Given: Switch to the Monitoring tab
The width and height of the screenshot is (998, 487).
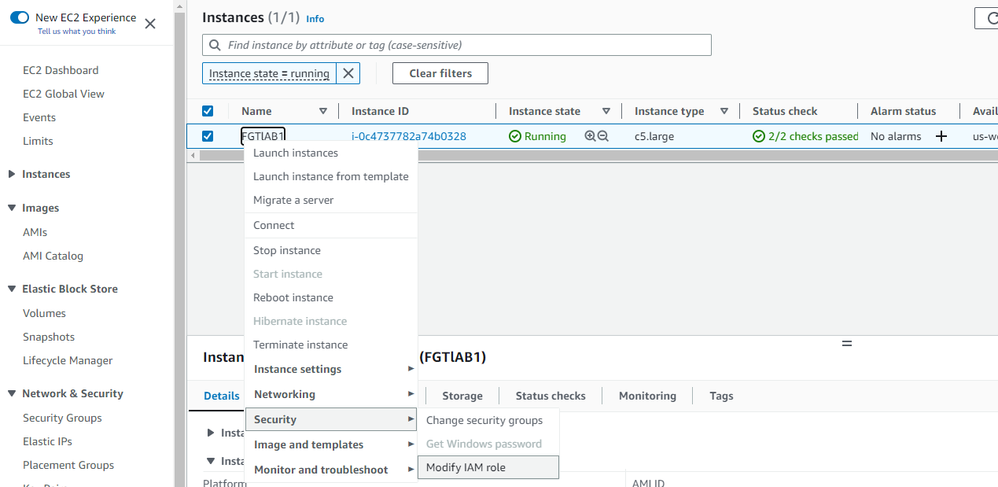Looking at the screenshot, I should [647, 396].
